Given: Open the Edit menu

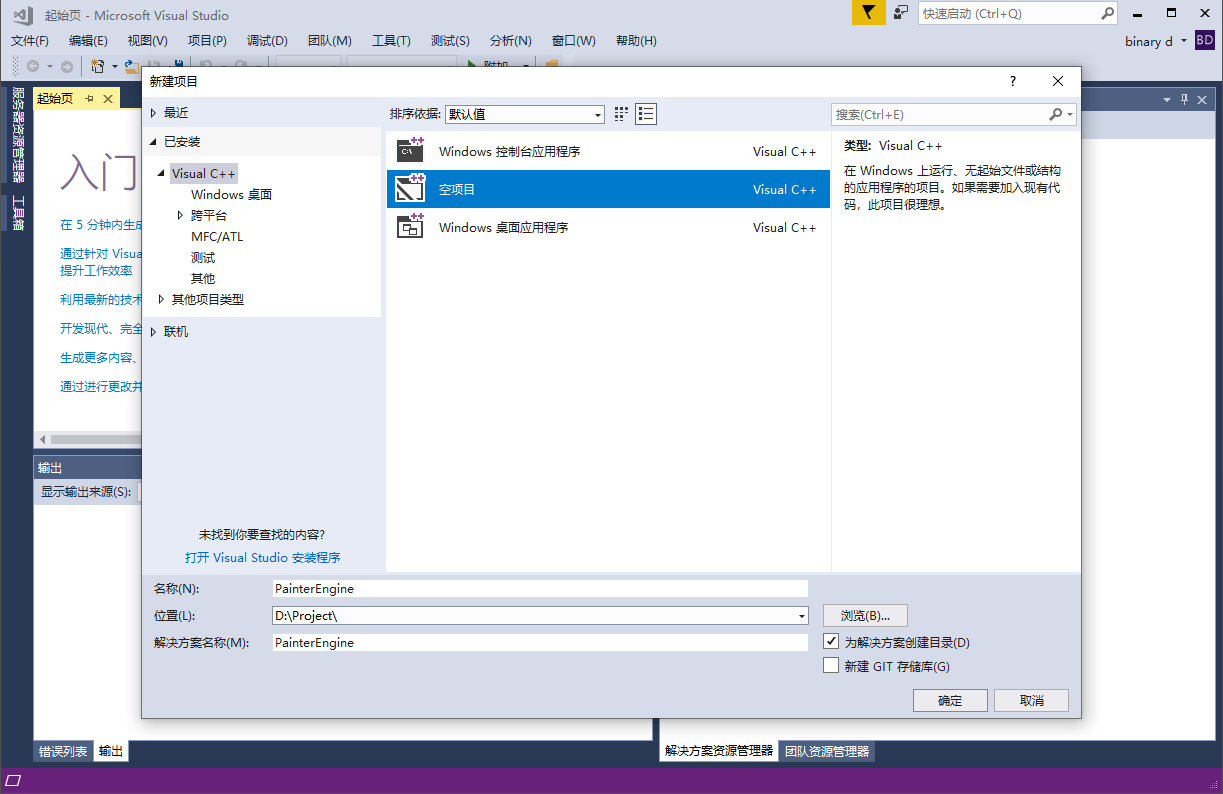Looking at the screenshot, I should pyautogui.click(x=88, y=41).
